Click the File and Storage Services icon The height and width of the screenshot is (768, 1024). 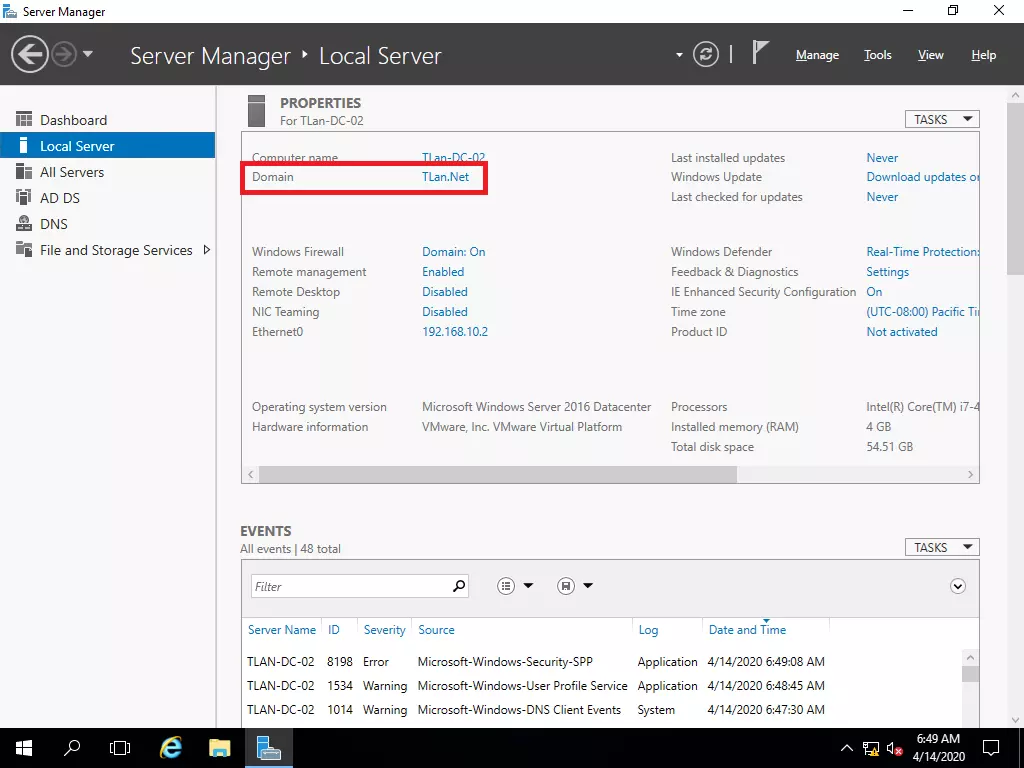pyautogui.click(x=24, y=249)
